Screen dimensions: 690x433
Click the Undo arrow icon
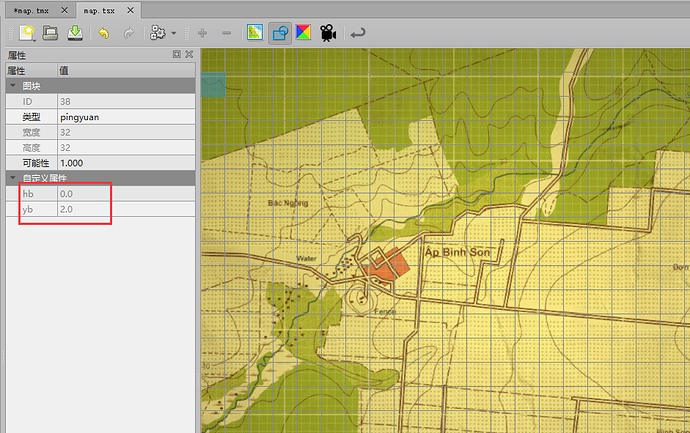point(103,33)
